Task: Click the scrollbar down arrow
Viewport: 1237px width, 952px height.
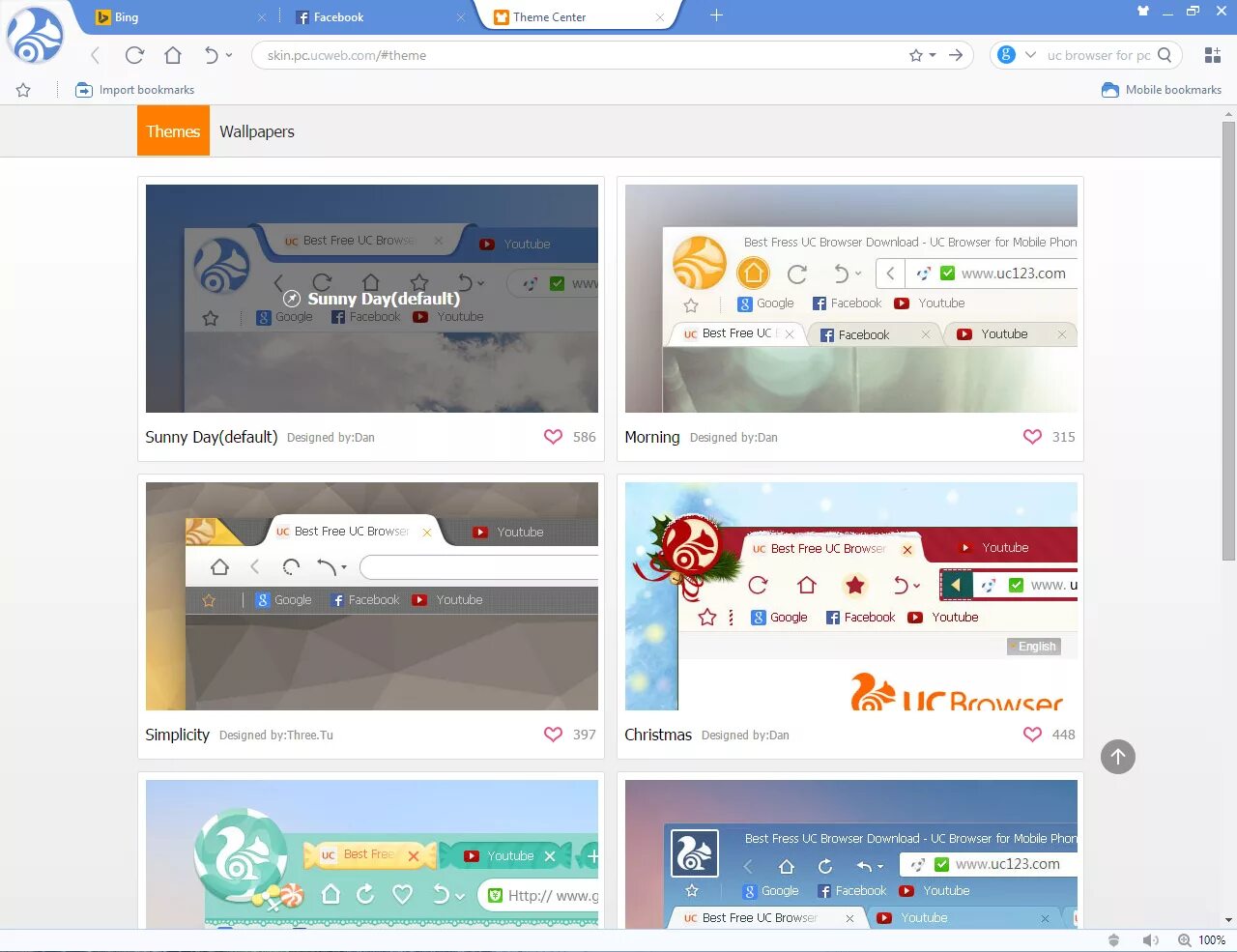Action: coord(1228,920)
